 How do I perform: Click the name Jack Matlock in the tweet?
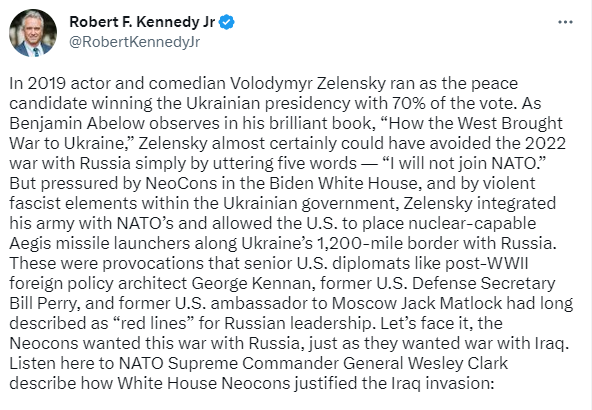click(x=451, y=303)
